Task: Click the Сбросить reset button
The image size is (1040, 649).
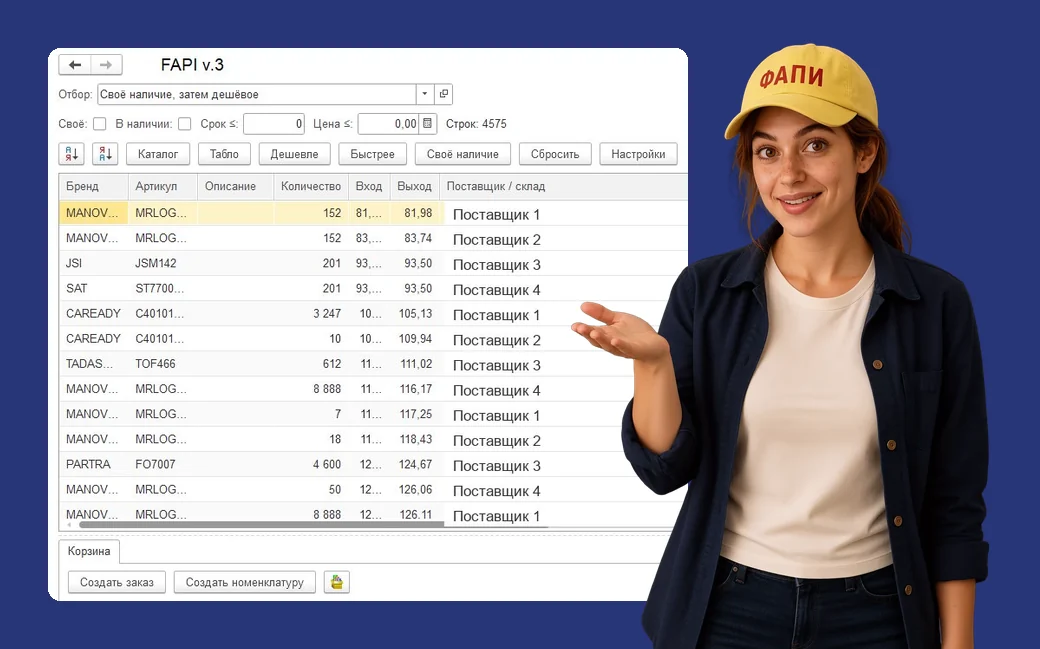Action: click(555, 154)
